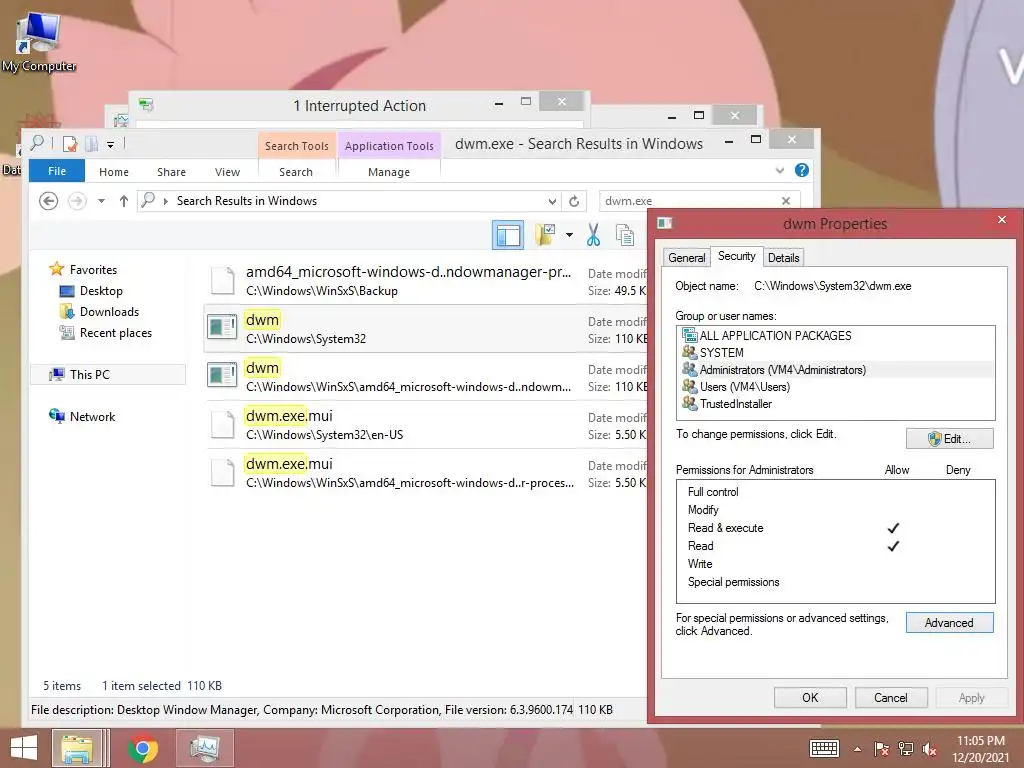The width and height of the screenshot is (1024, 768).
Task: Select Downloads in navigation pane
Action: (109, 312)
